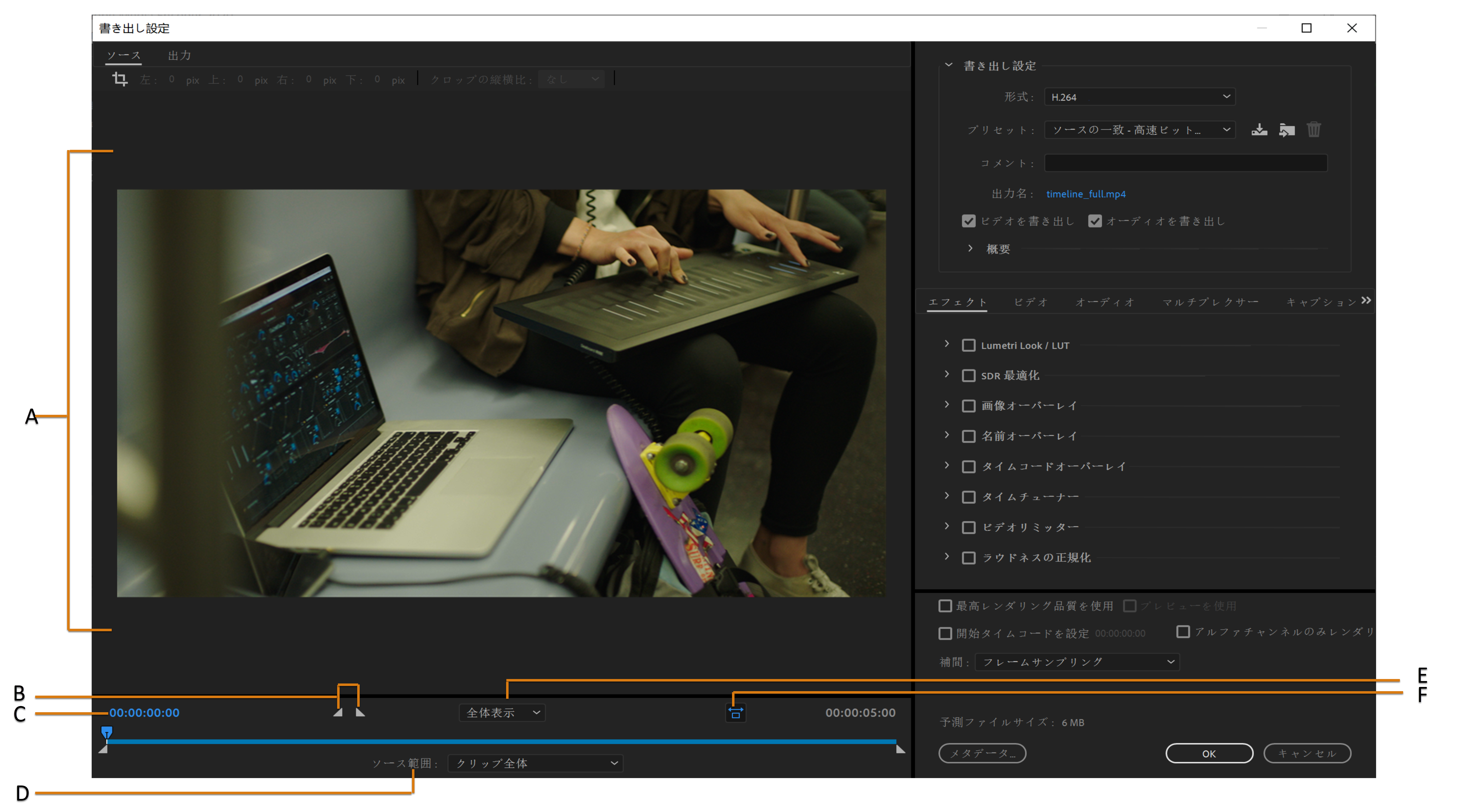Click the set out point marker icon

click(360, 712)
